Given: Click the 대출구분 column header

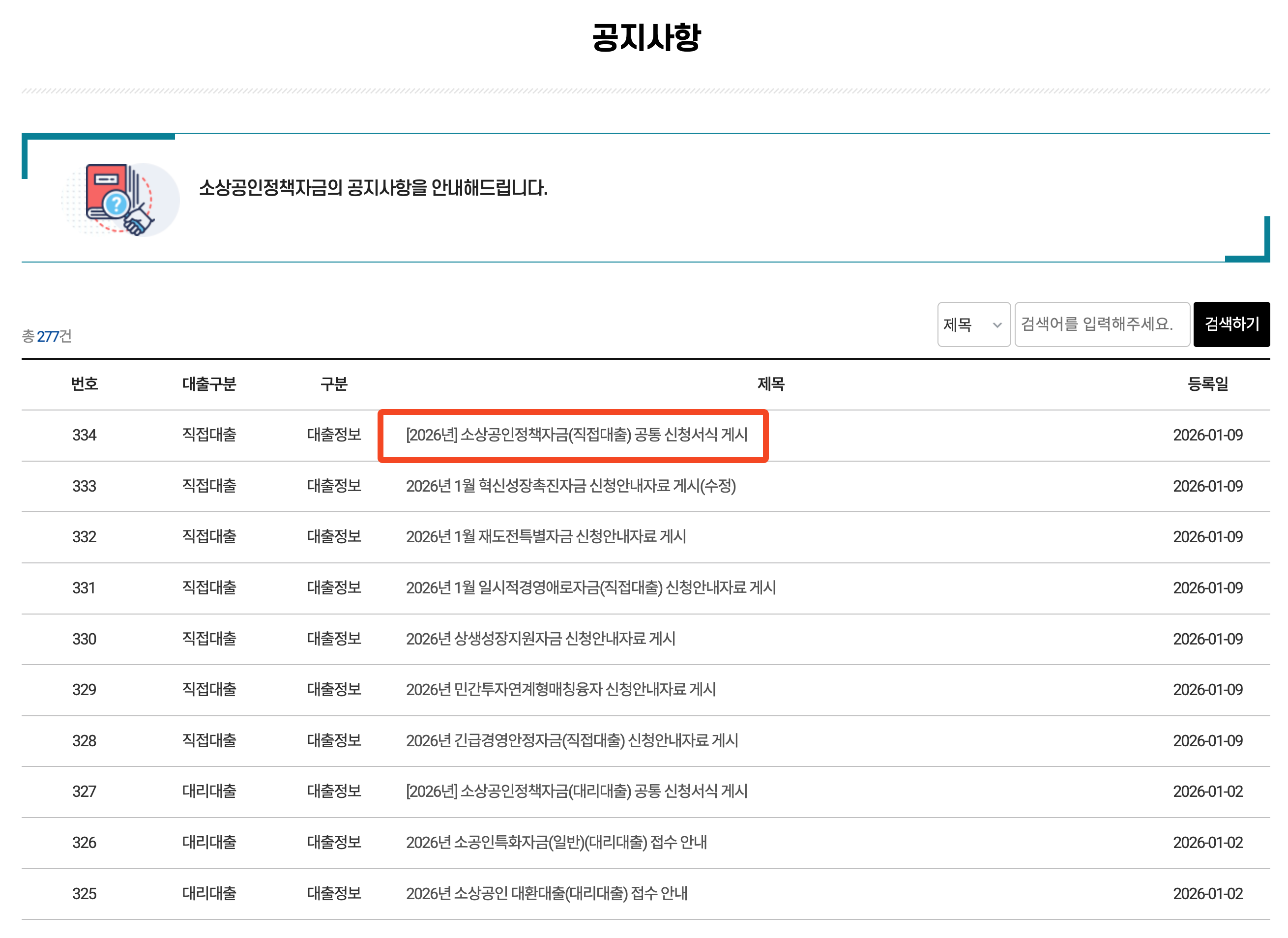Looking at the screenshot, I should tap(208, 384).
